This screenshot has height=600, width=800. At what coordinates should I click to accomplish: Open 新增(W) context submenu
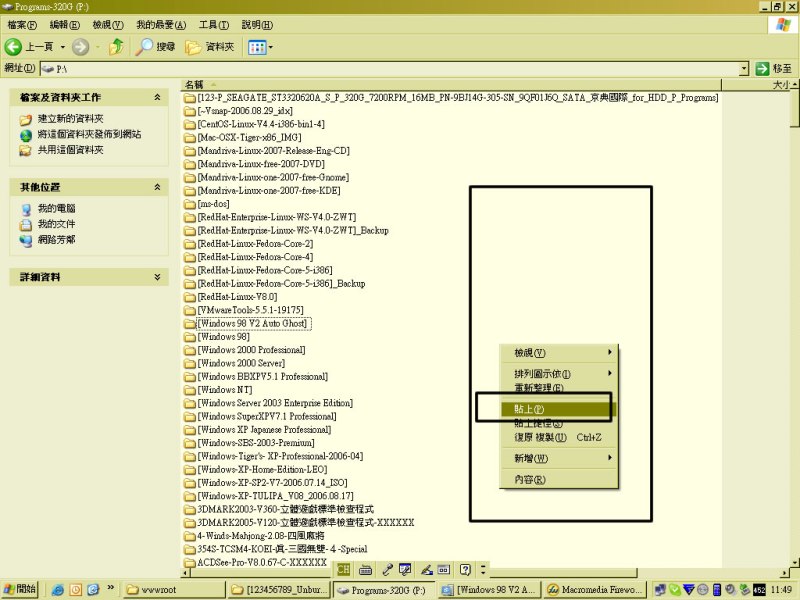tap(559, 458)
